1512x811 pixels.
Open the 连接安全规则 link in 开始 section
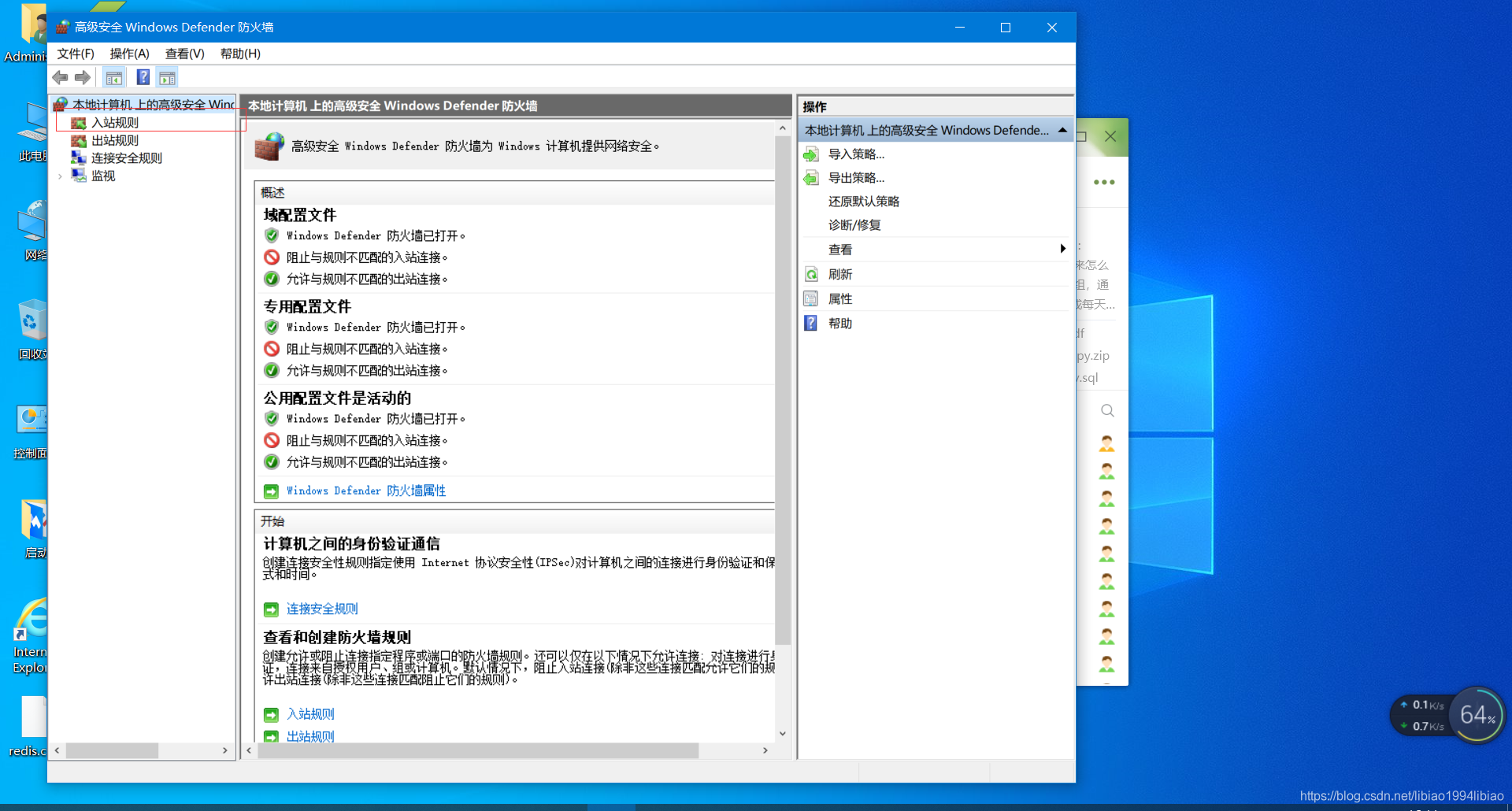[322, 609]
